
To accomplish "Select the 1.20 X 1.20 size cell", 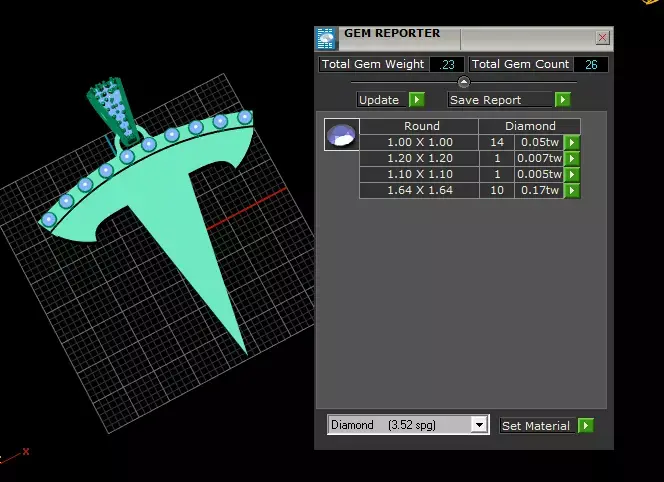I will pyautogui.click(x=419, y=158).
